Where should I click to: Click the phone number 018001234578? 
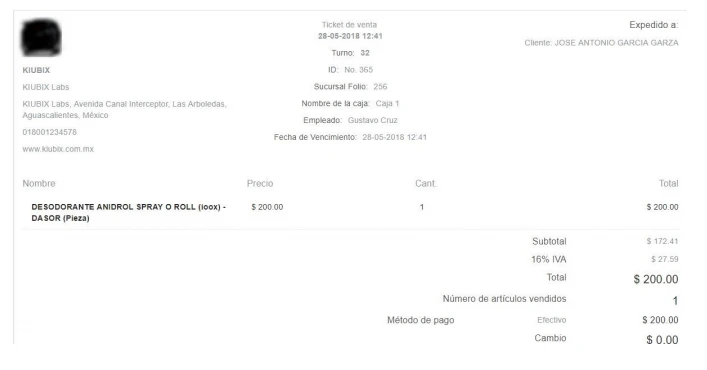[50, 132]
